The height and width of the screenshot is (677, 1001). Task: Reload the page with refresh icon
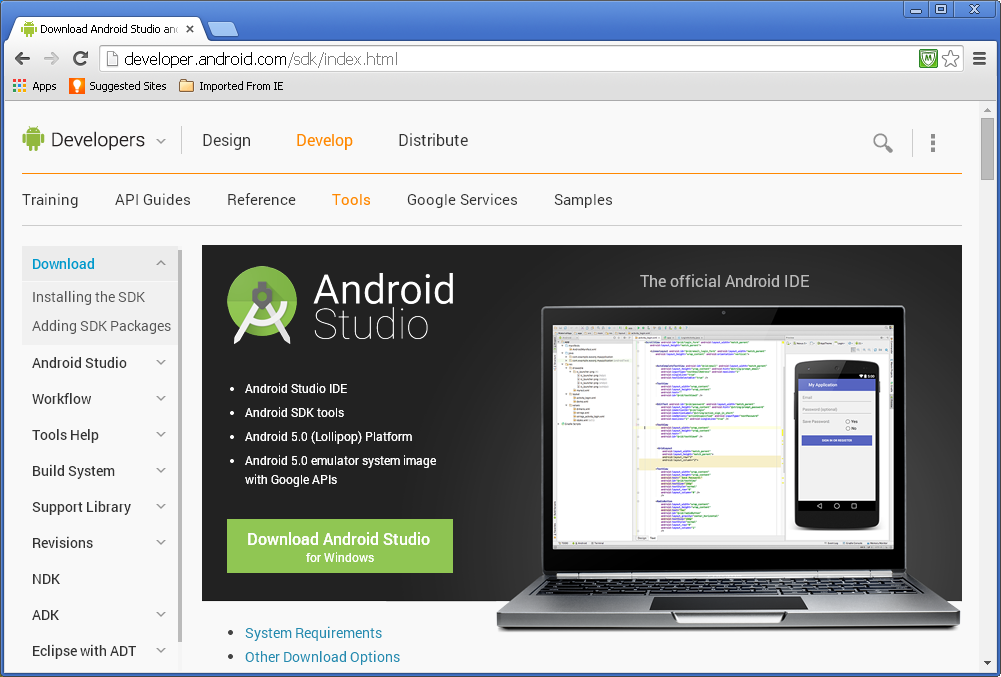[x=80, y=59]
